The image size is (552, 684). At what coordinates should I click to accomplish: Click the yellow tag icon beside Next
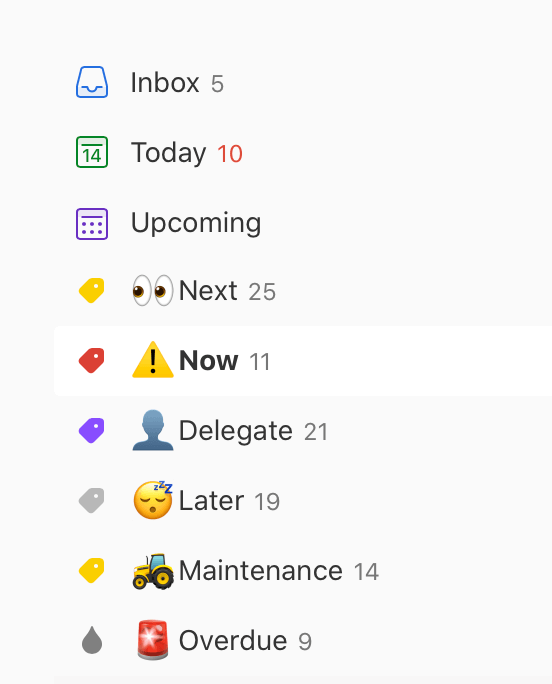pos(92,291)
